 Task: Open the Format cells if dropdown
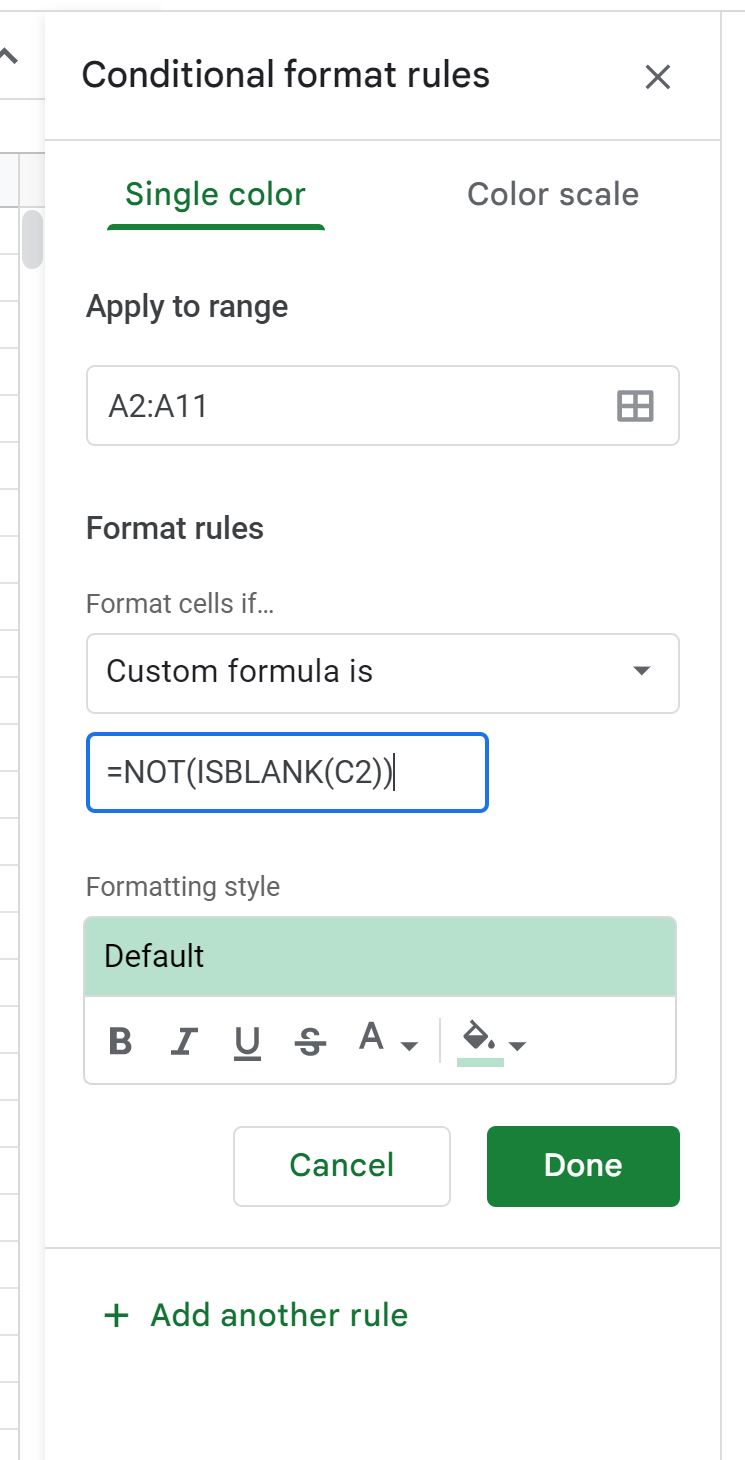click(383, 672)
